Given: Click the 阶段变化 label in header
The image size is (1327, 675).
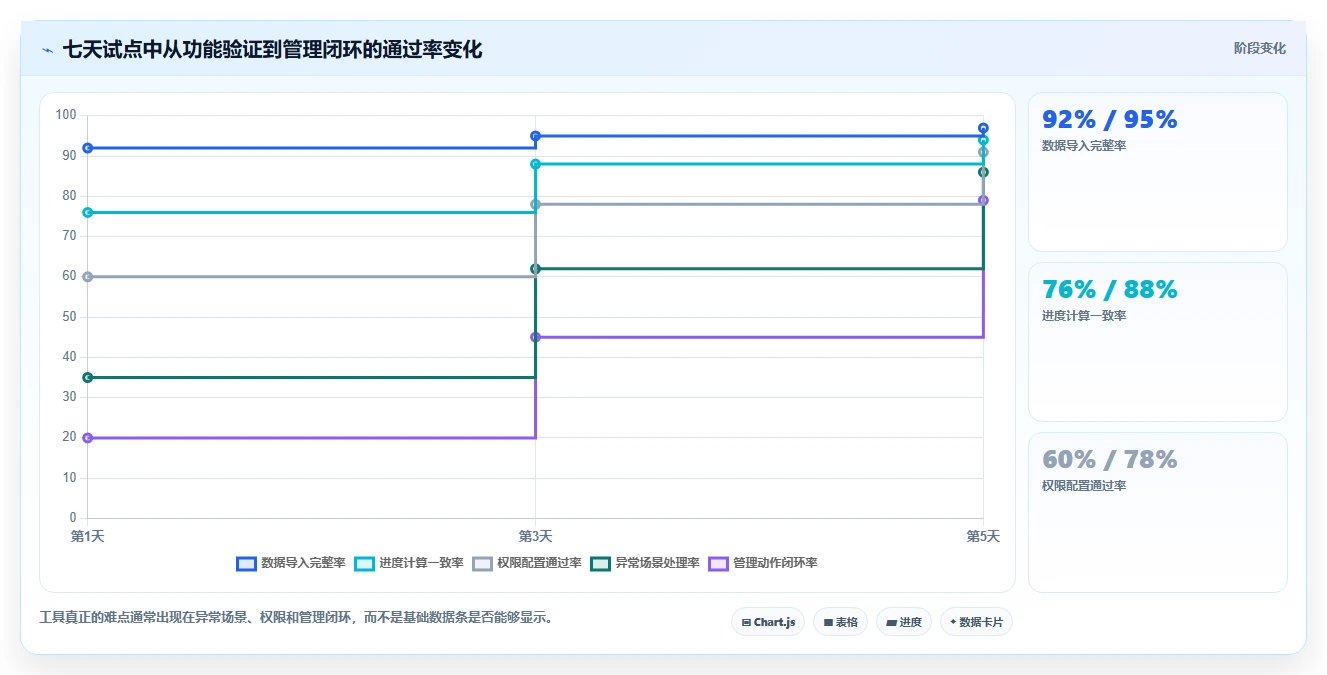Looking at the screenshot, I should coord(1259,48).
